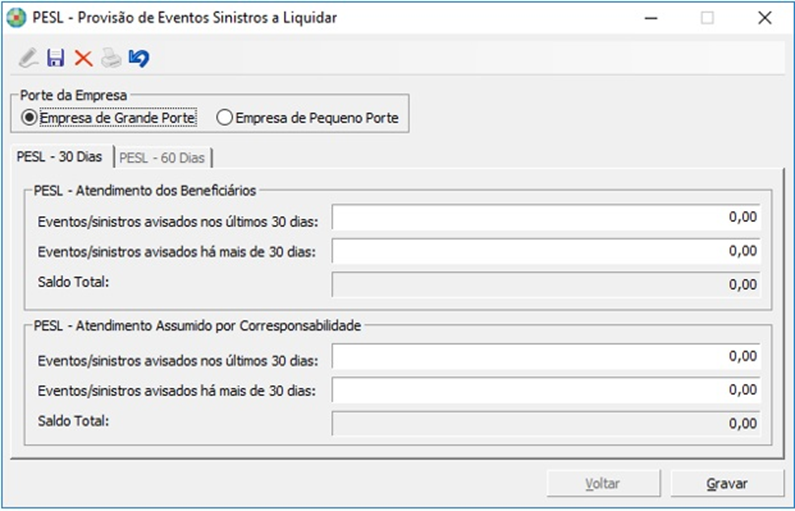The width and height of the screenshot is (795, 511).
Task: Click the printer icon in toolbar
Action: (x=111, y=59)
